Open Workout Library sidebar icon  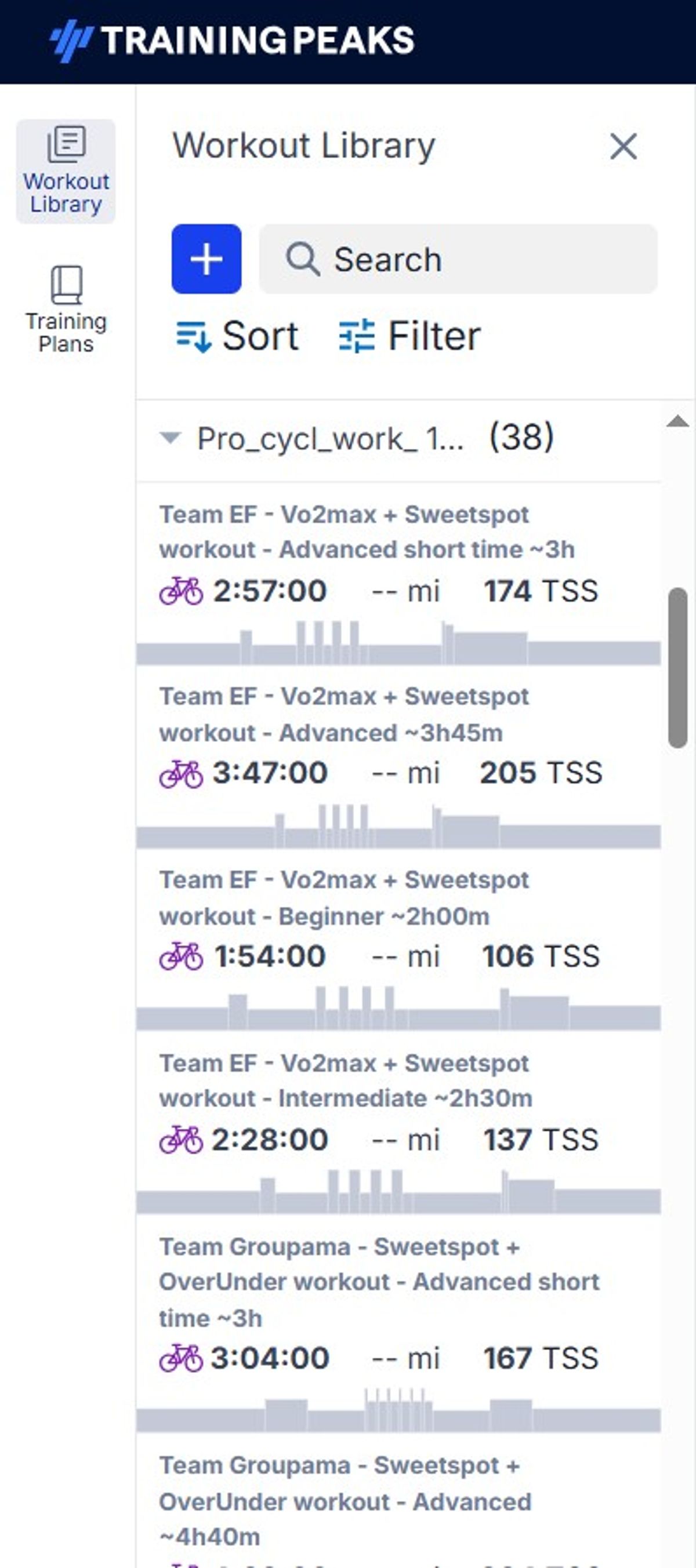pos(66,171)
